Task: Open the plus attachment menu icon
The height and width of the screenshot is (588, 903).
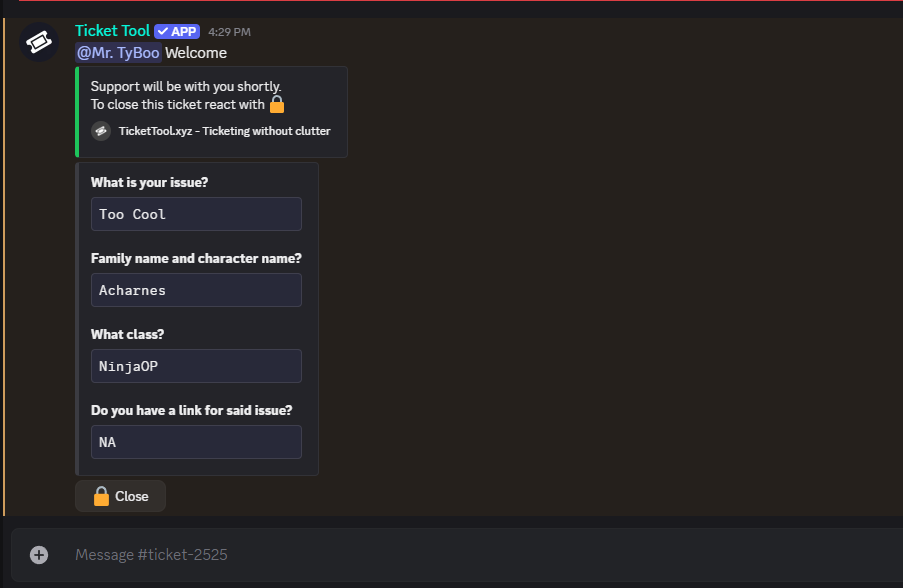Action: pyautogui.click(x=39, y=554)
